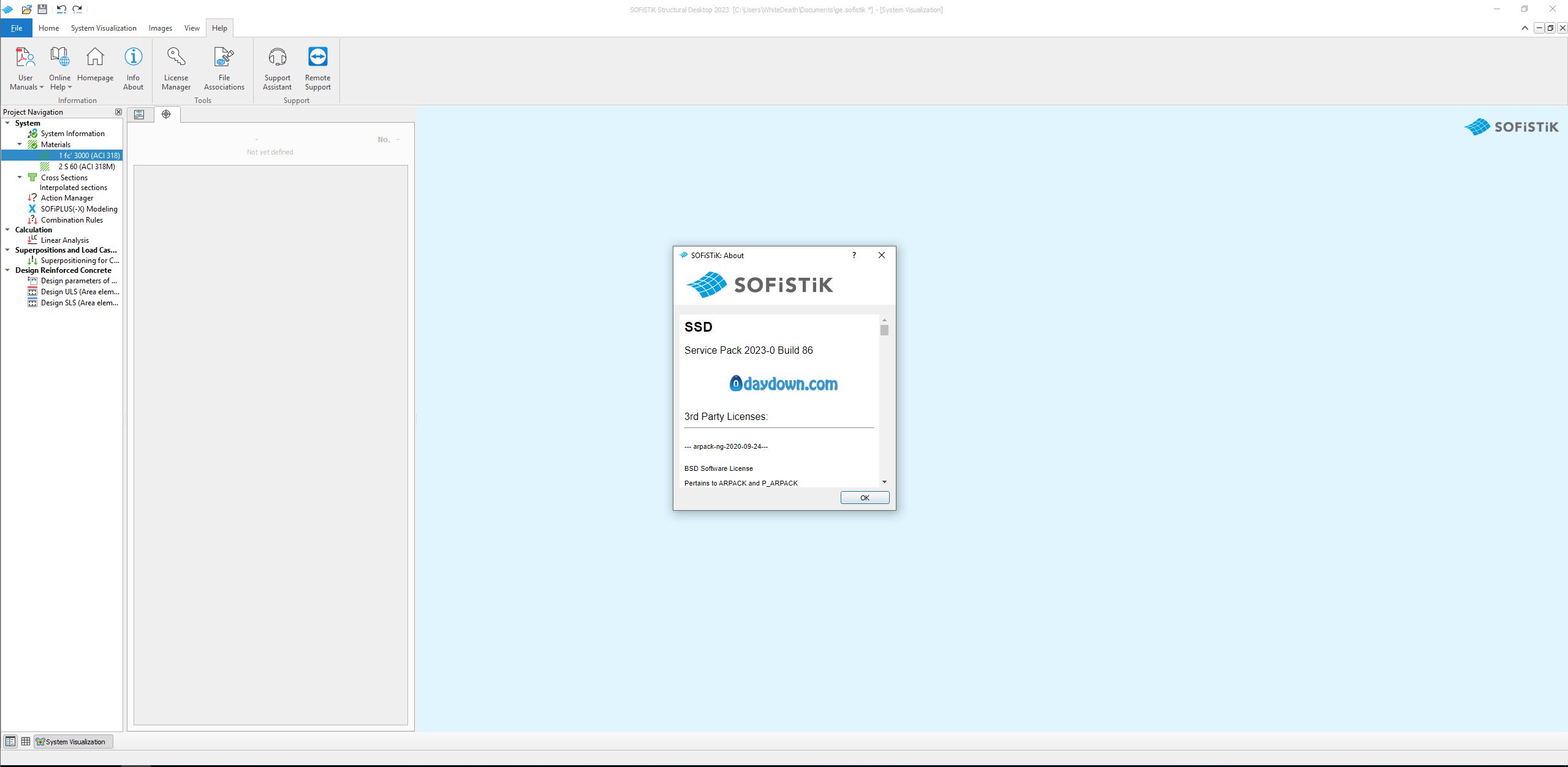
Task: Collapse the Materials tree node
Action: click(x=20, y=145)
